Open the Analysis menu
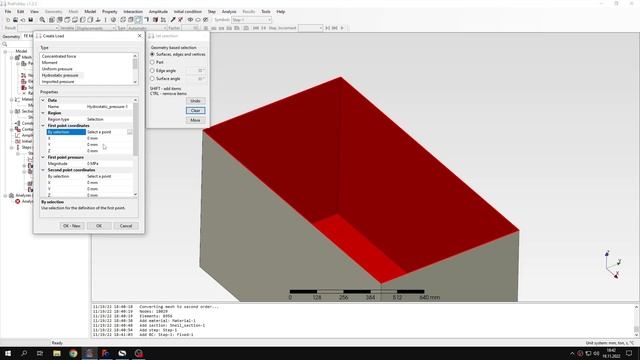The width and height of the screenshot is (640, 360). point(229,11)
